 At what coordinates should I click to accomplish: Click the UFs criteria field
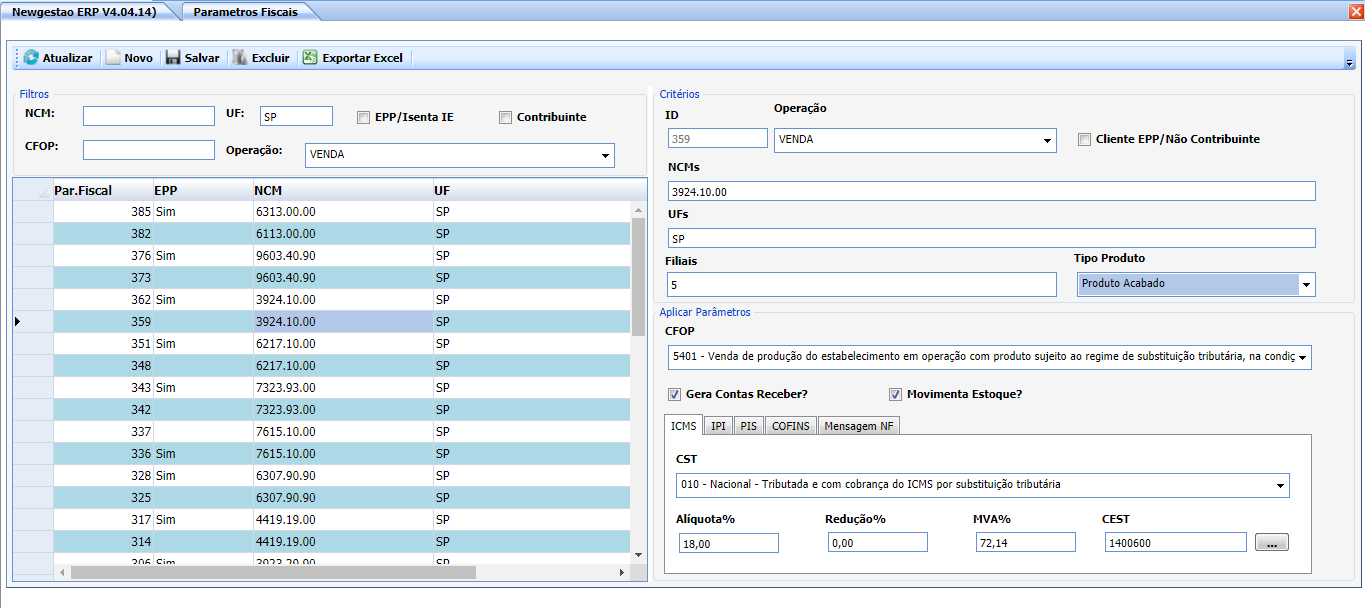[992, 238]
